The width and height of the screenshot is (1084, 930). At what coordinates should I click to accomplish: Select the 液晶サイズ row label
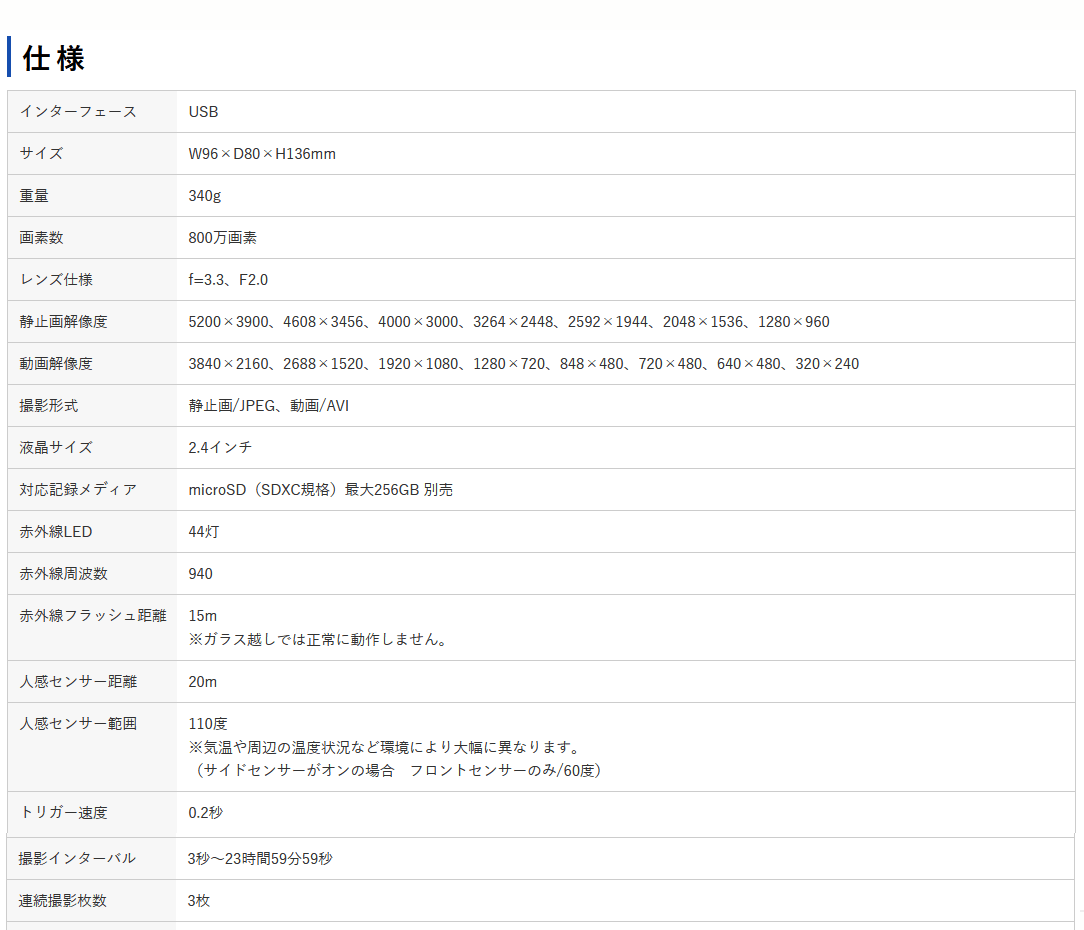pos(56,448)
